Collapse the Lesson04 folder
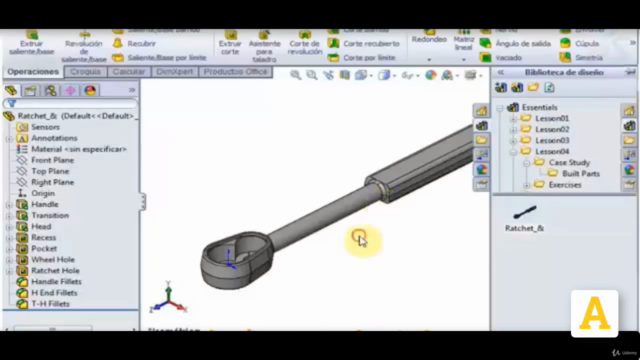Screen dimensions: 640x360 (513, 152)
